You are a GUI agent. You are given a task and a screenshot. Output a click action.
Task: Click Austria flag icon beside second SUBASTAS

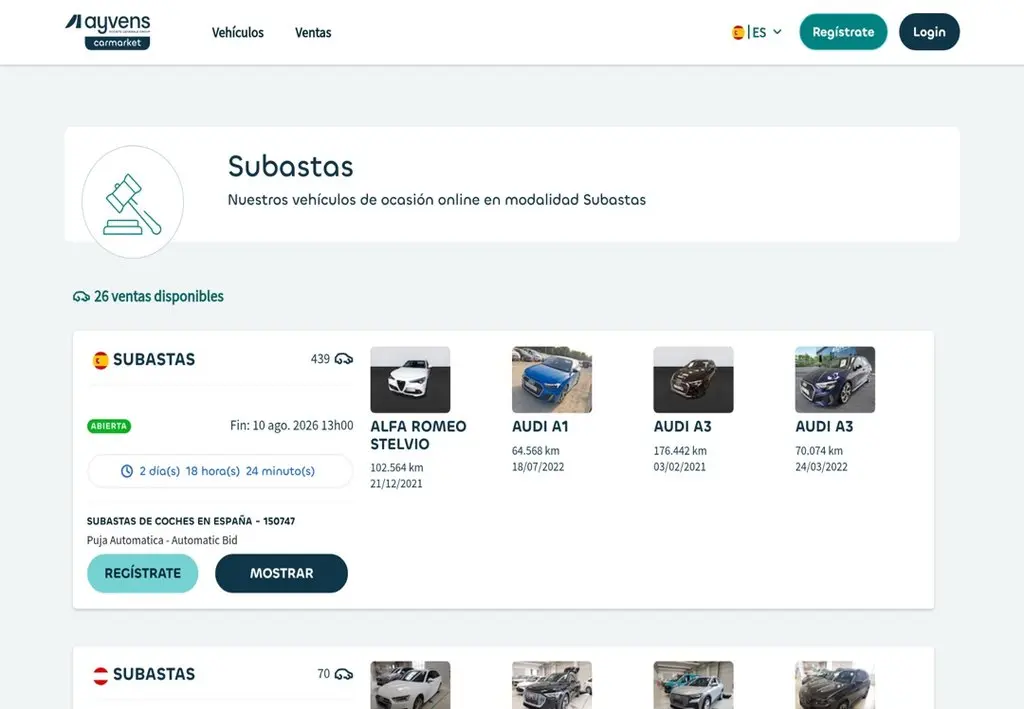coord(101,675)
